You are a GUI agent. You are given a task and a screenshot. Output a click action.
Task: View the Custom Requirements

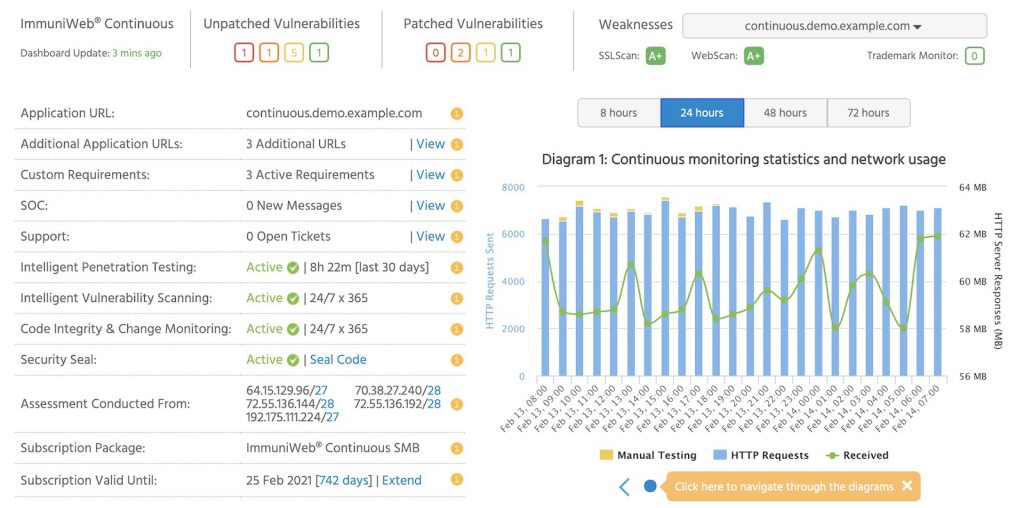(x=431, y=175)
